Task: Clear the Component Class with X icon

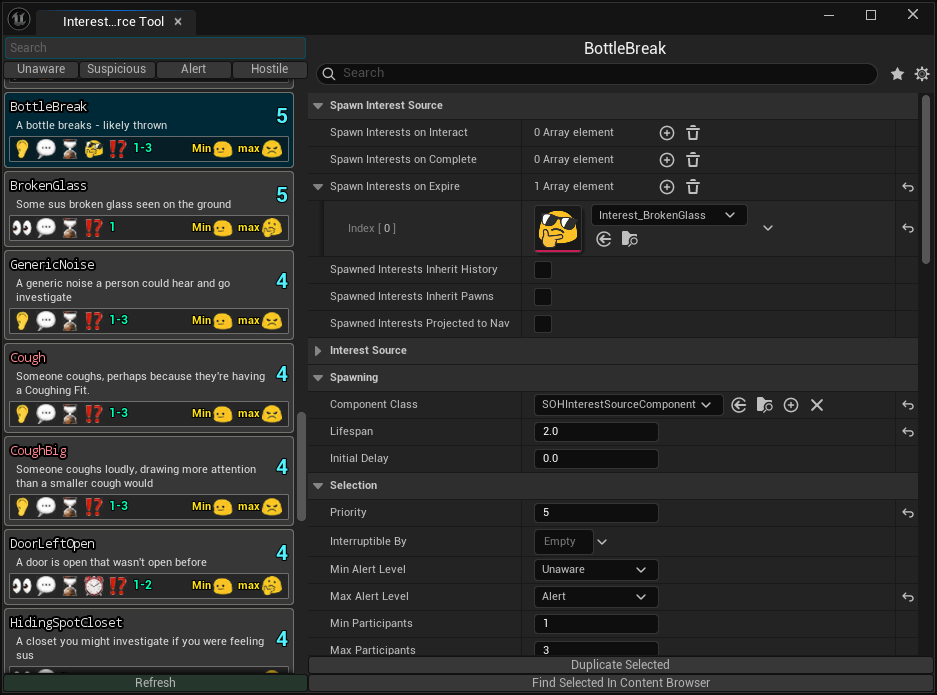Action: tap(816, 405)
